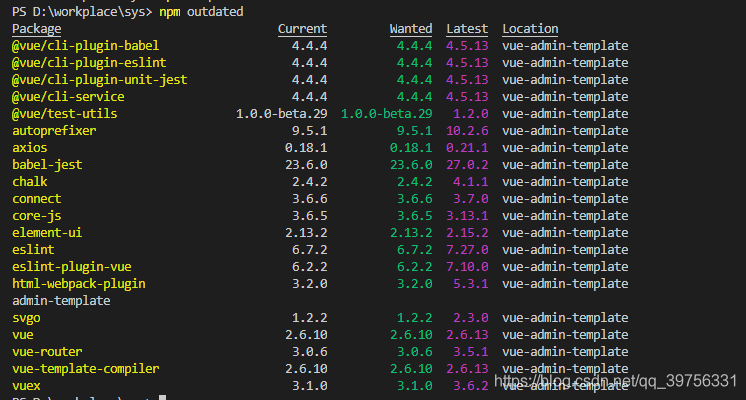This screenshot has width=746, height=400.
Task: Select the 'Package' column header
Action: [37, 29]
